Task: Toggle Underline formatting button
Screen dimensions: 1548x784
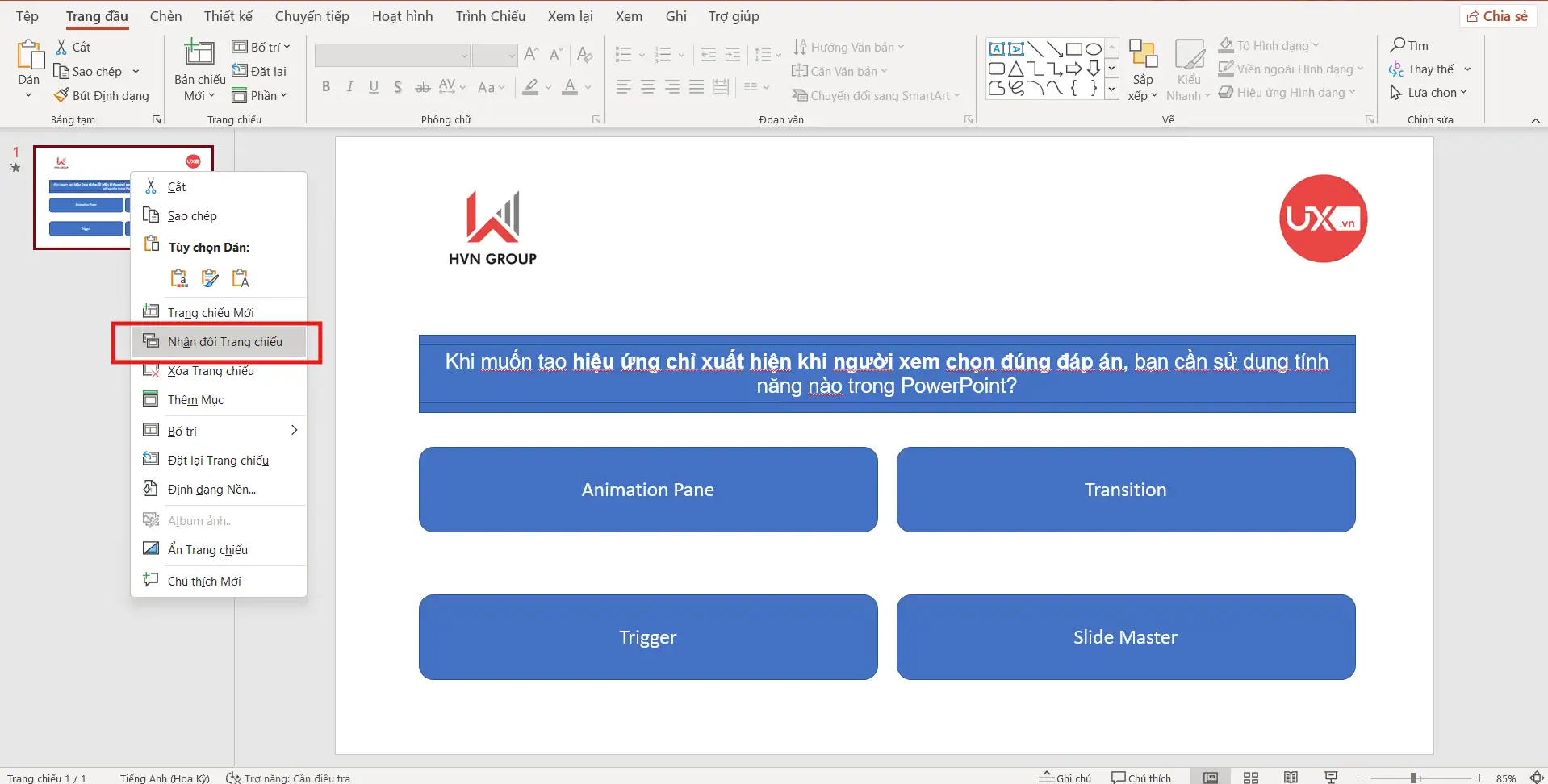Action: pyautogui.click(x=374, y=87)
